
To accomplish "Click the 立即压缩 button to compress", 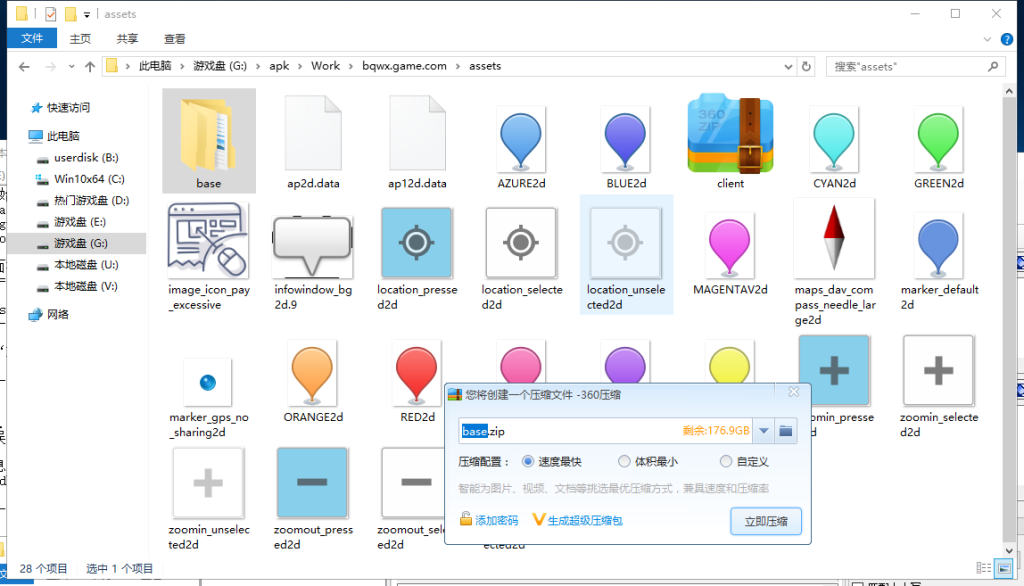I will 766,520.
